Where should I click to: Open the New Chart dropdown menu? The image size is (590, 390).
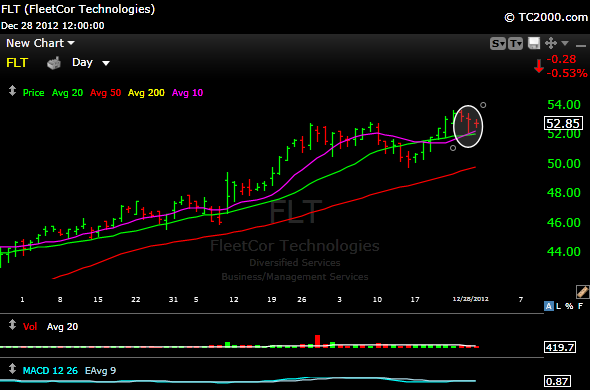pyautogui.click(x=40, y=43)
